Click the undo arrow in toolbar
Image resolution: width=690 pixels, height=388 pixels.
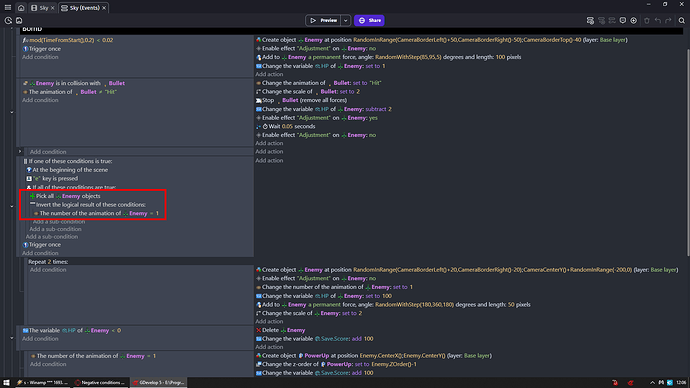[657, 20]
